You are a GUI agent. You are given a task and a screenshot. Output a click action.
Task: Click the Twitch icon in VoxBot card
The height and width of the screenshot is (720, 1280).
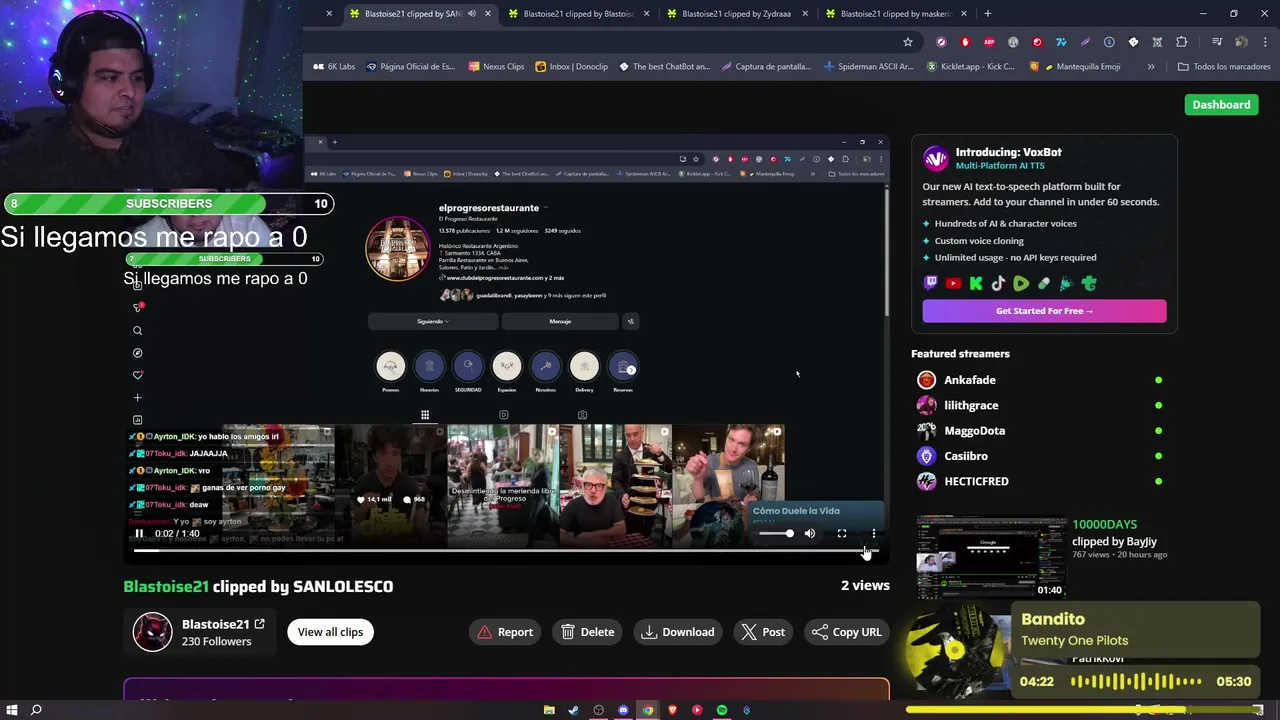[x=930, y=284]
